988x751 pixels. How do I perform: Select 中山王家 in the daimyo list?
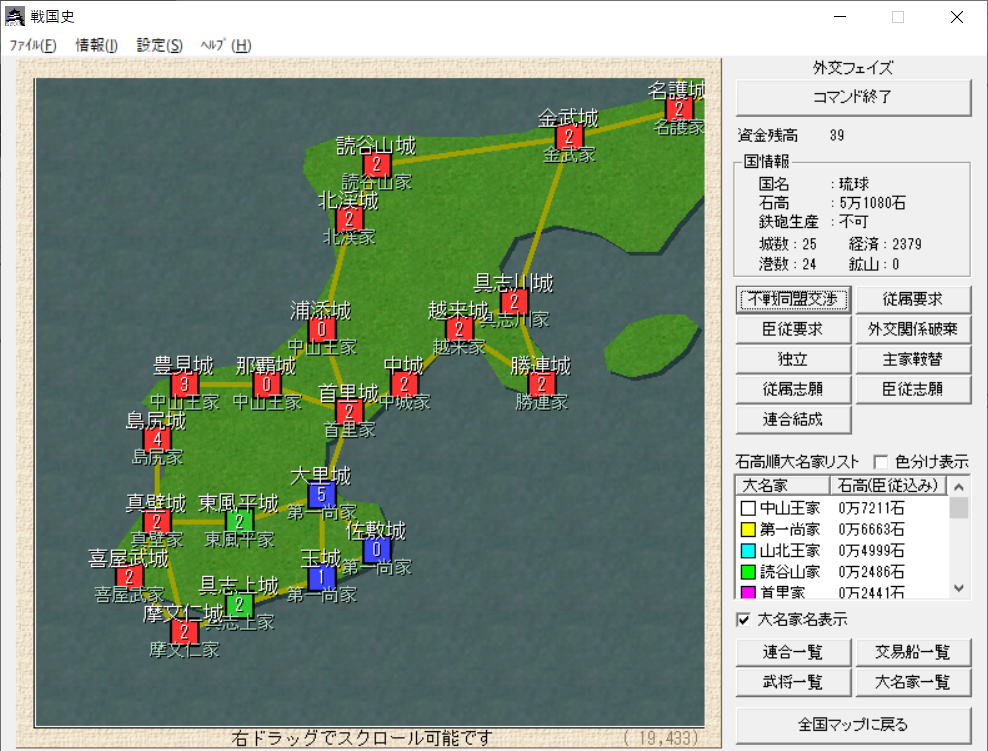pos(789,508)
